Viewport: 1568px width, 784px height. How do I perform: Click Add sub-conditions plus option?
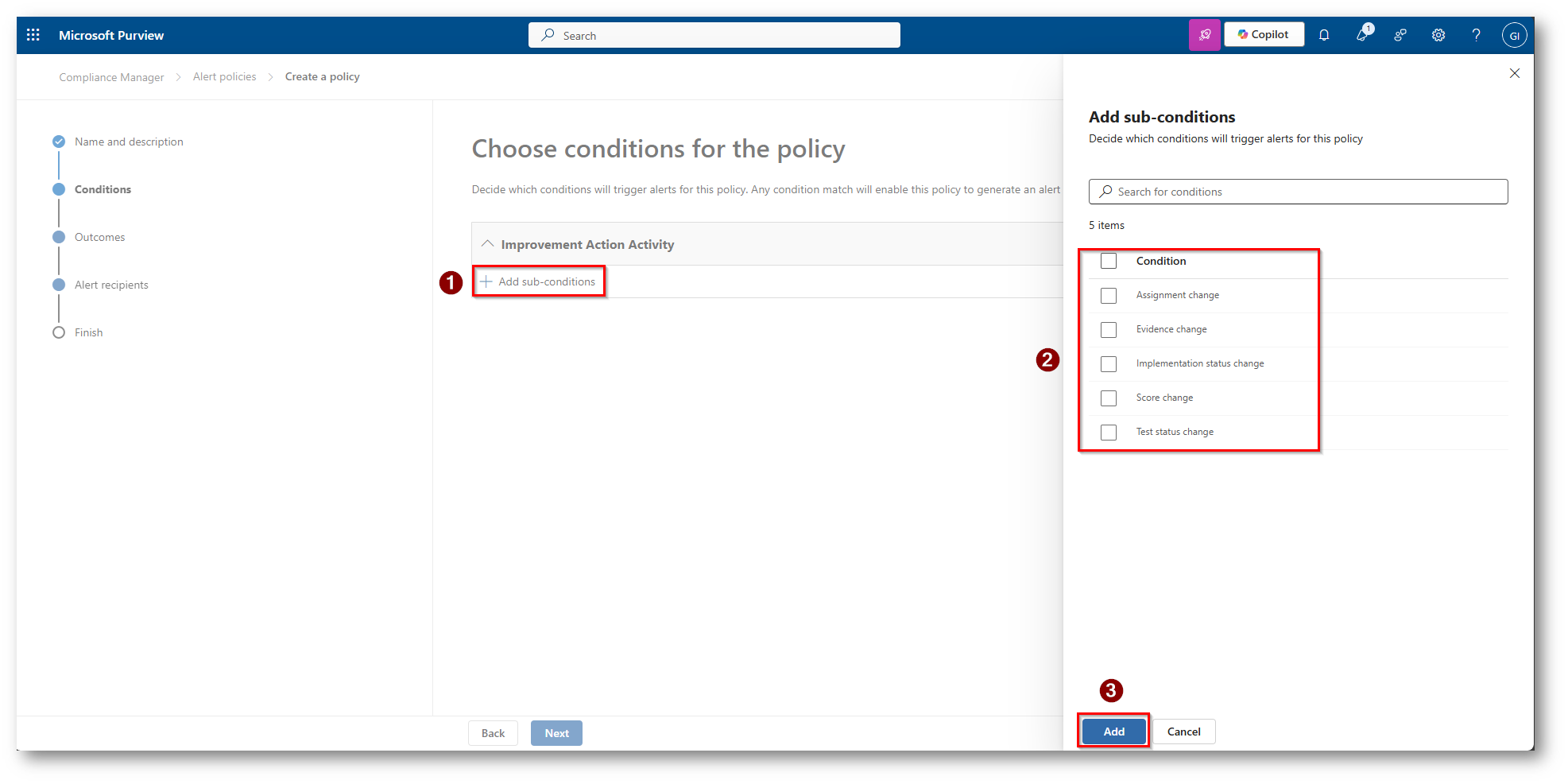[539, 282]
